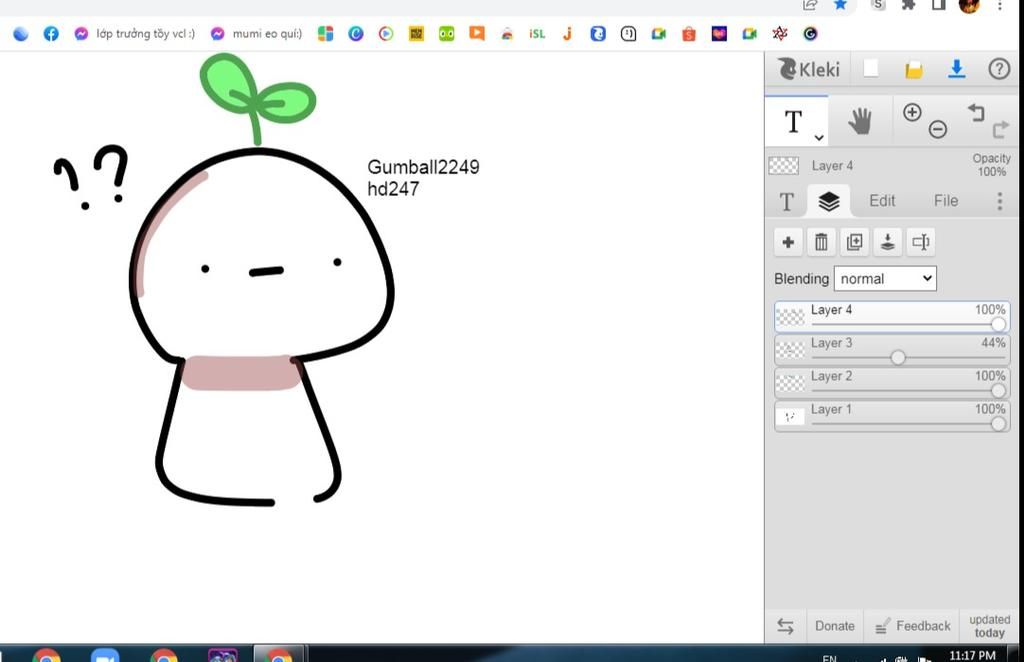Select Layer 2 in the layers list
Screen dimensions: 1024x662
[892, 383]
